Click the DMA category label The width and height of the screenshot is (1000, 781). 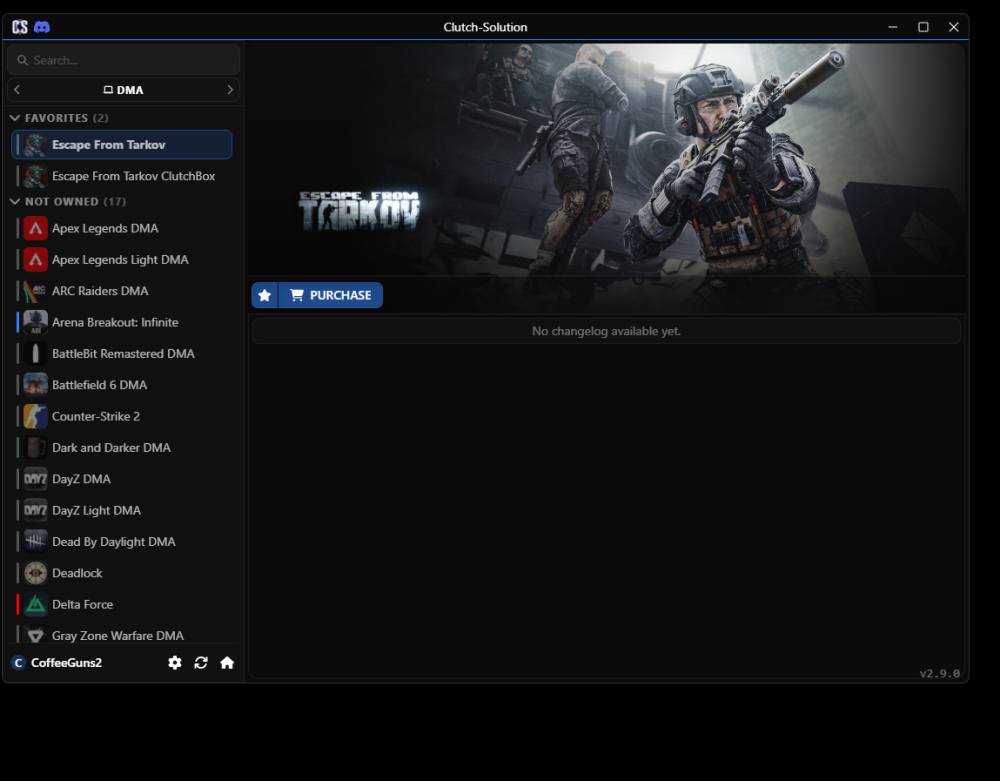124,90
